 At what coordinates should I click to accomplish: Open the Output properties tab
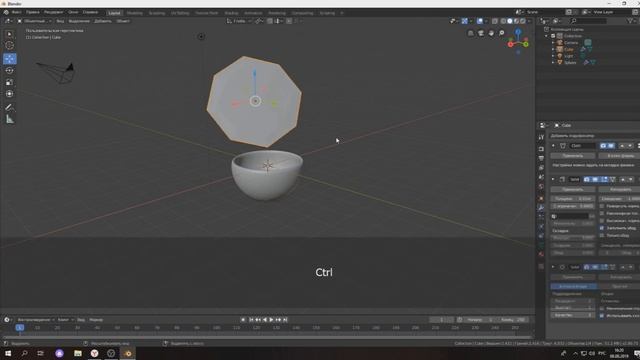click(541, 158)
